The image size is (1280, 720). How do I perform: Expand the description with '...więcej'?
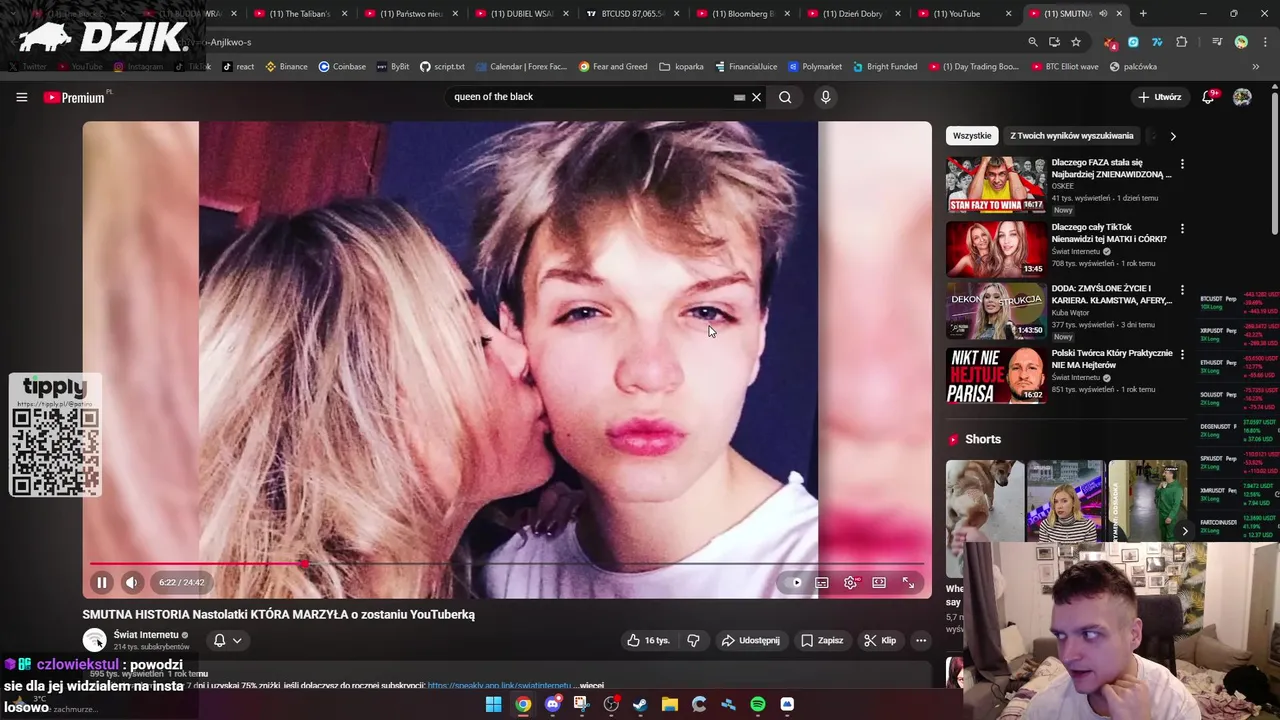coord(591,686)
